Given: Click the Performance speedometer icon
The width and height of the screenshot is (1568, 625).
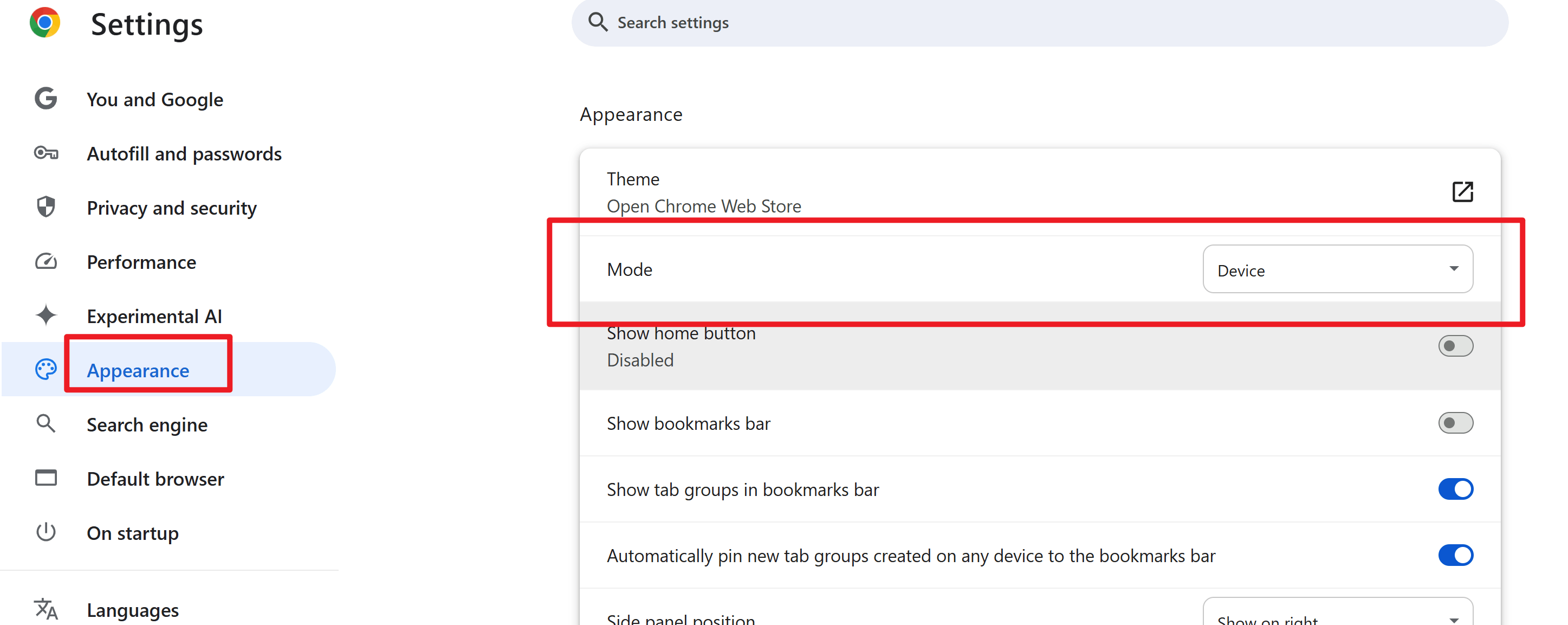Looking at the screenshot, I should click(46, 262).
